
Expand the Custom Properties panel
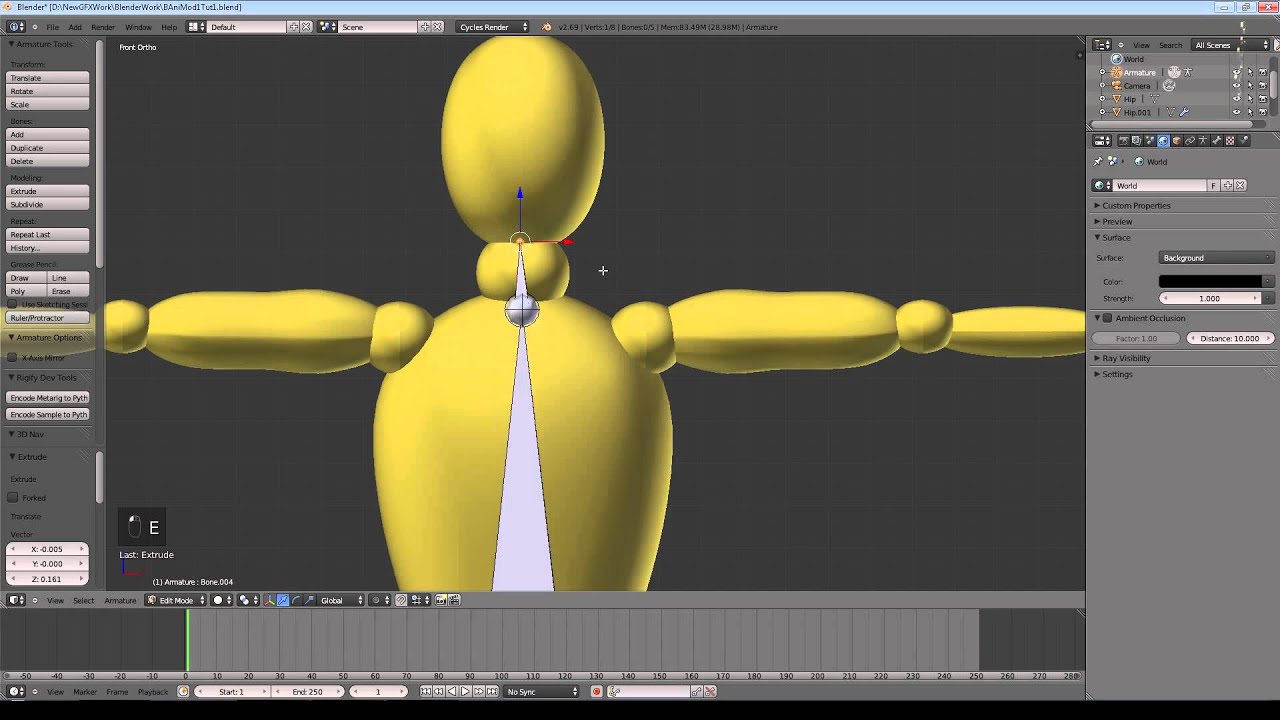[1136, 205]
